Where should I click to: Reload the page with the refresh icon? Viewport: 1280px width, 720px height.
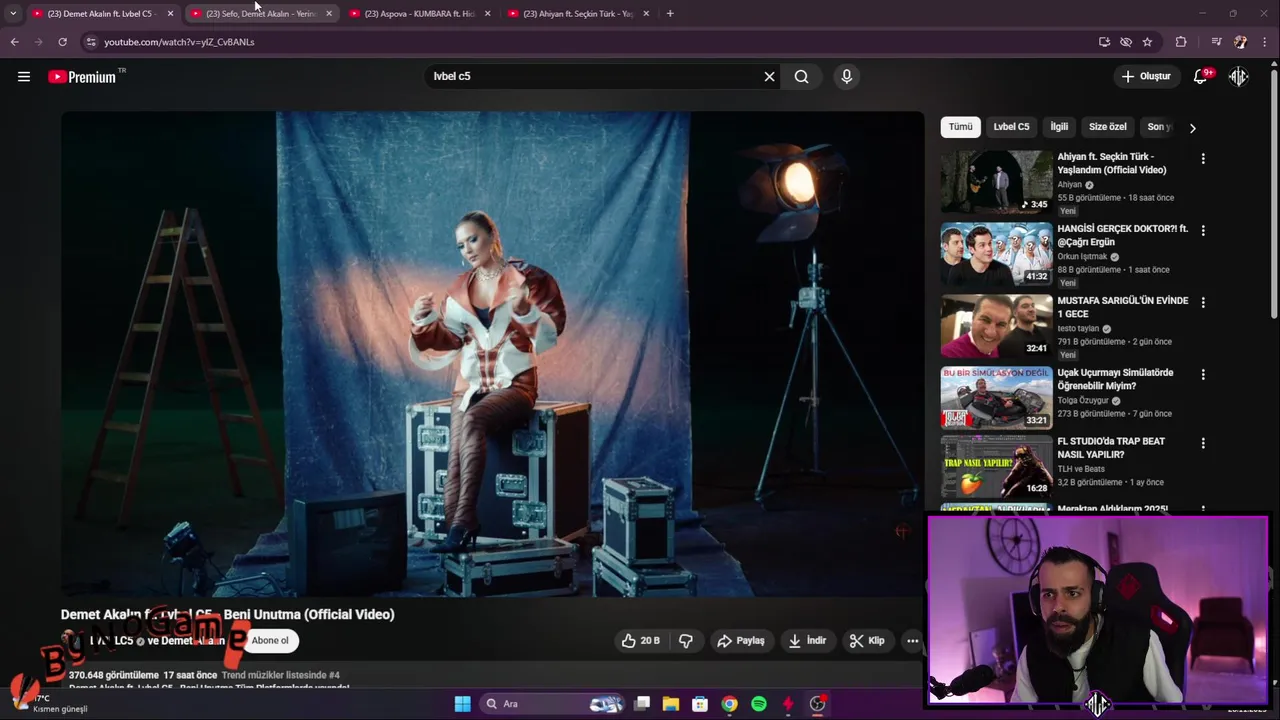62,42
